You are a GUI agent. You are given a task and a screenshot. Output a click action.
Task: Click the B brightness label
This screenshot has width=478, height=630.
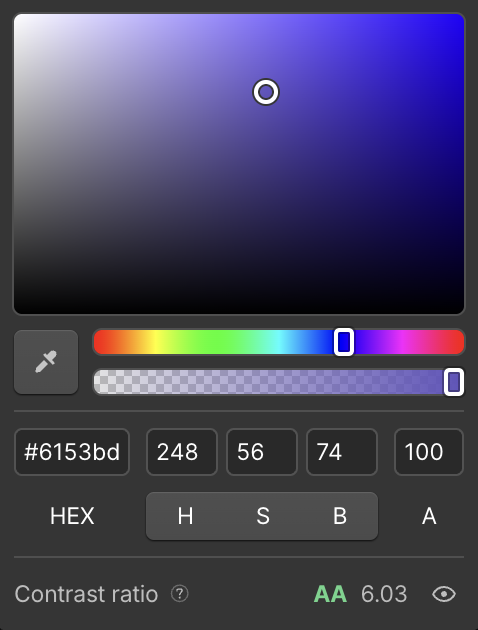[x=340, y=516]
